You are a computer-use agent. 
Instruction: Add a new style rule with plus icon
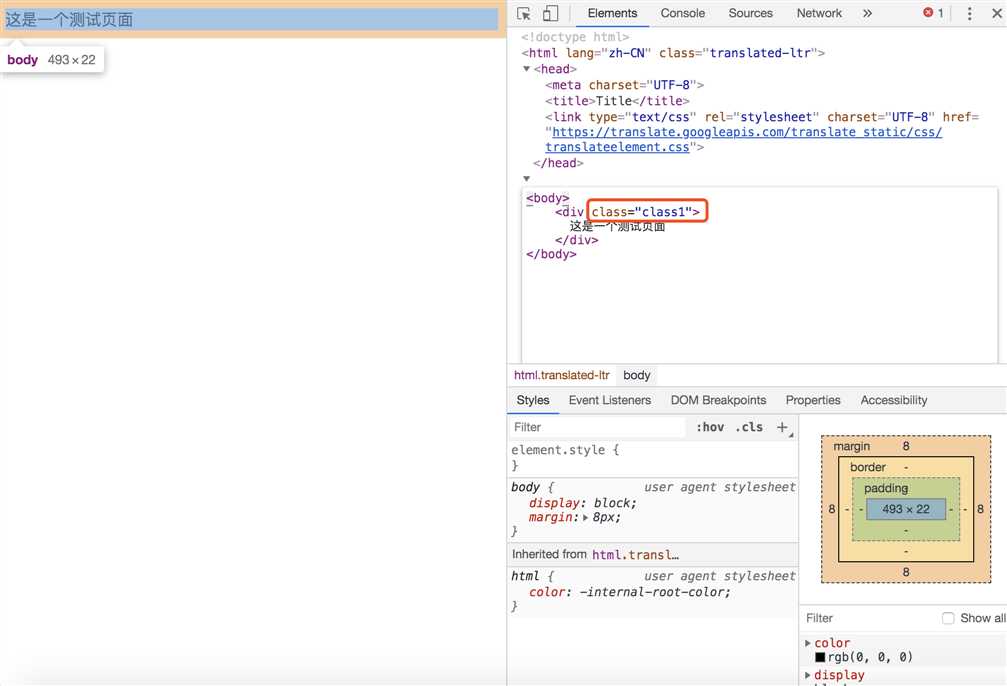(782, 427)
